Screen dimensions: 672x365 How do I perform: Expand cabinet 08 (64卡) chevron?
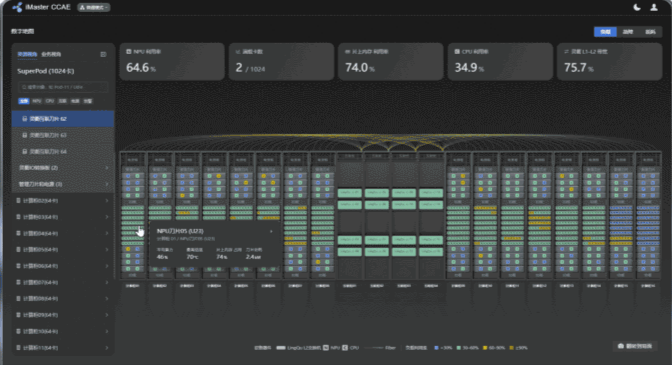(106, 299)
